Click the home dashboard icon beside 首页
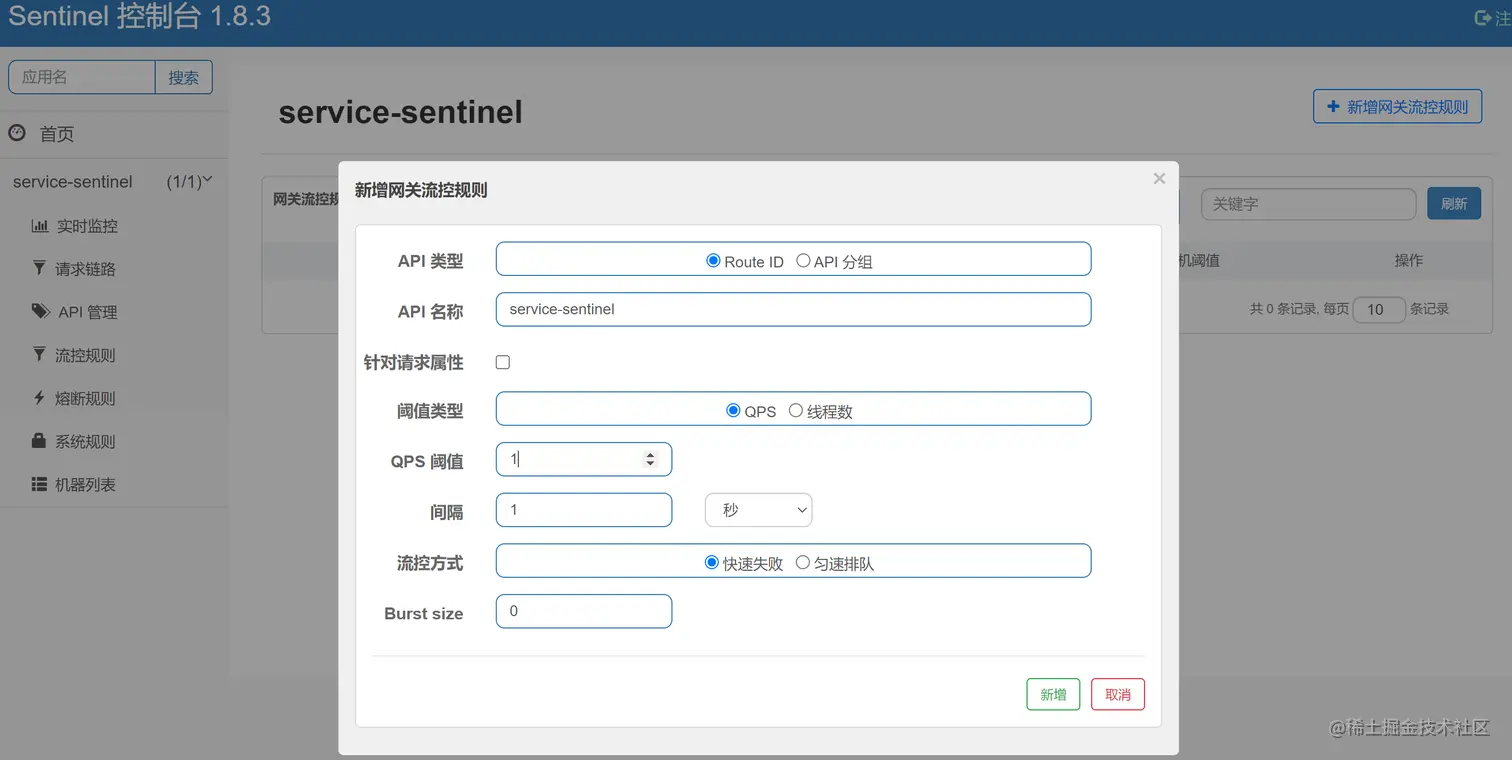Image resolution: width=1512 pixels, height=760 pixels. point(17,133)
